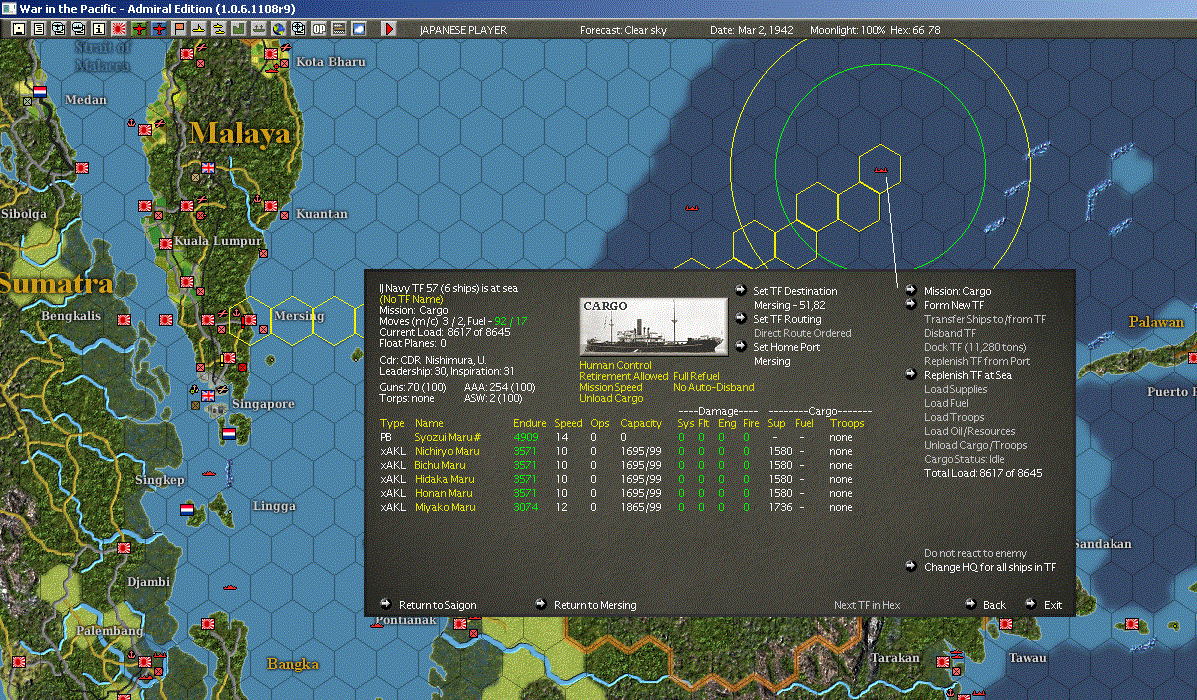Click Set Home Port

point(786,347)
